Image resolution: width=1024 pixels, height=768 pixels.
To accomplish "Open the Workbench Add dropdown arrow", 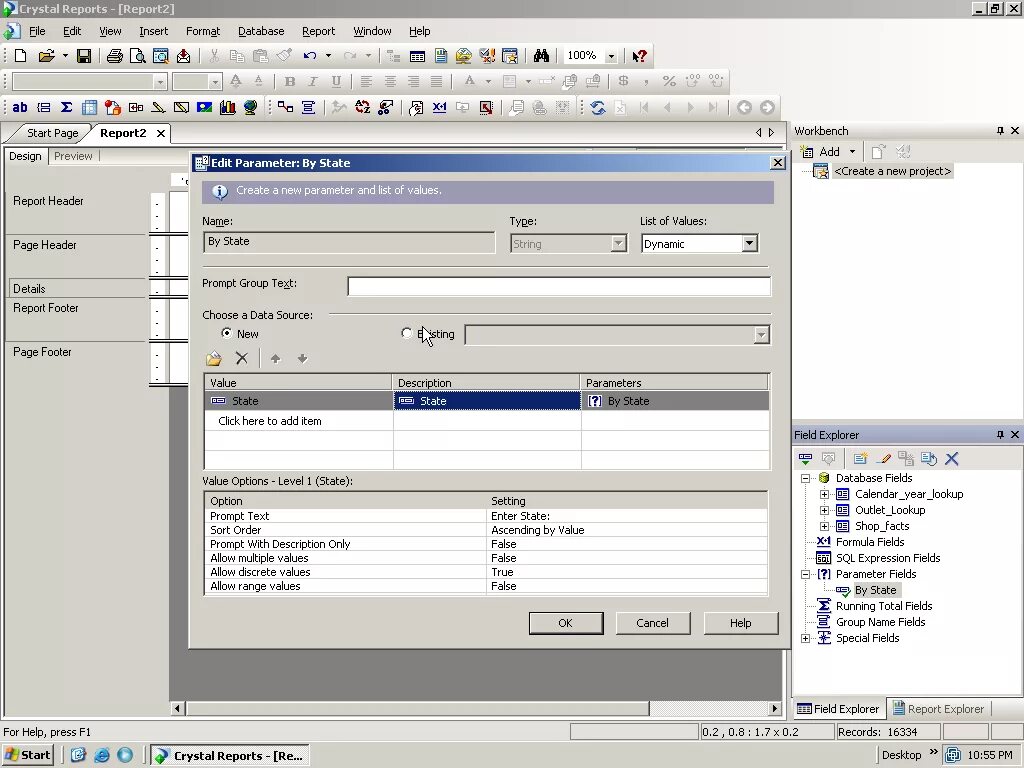I will click(852, 152).
